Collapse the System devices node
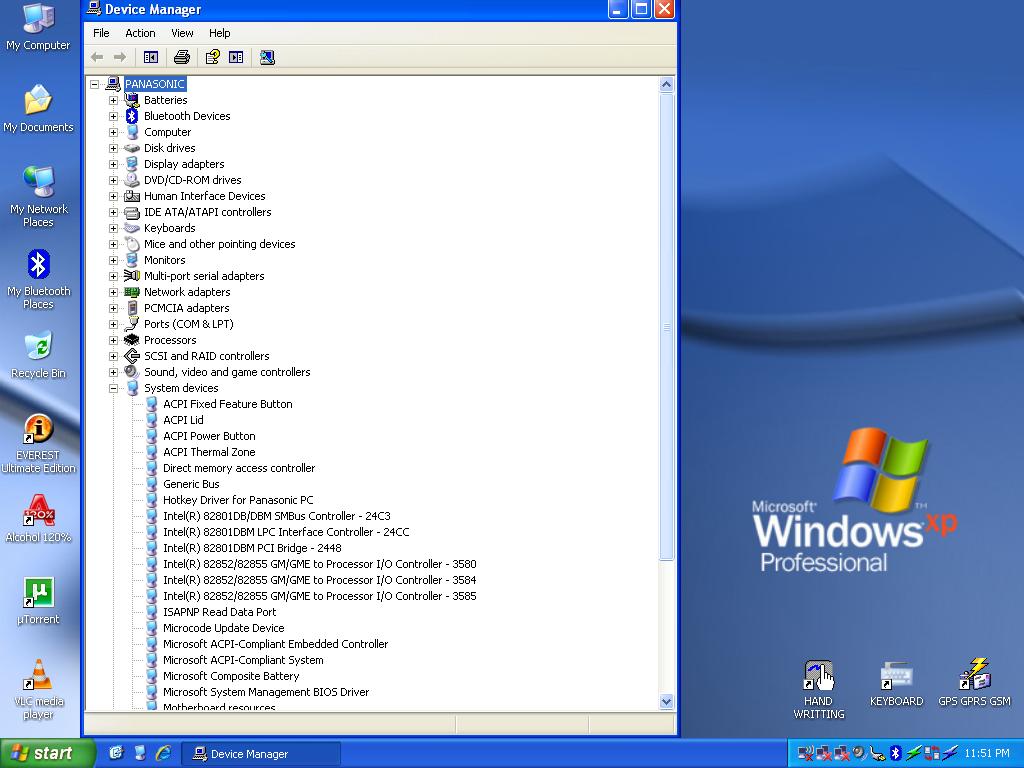This screenshot has width=1024, height=768. pyautogui.click(x=114, y=388)
